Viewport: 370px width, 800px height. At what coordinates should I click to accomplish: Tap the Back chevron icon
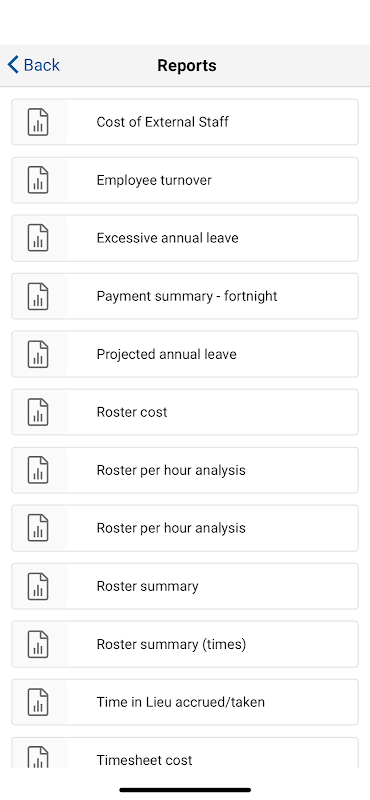point(13,65)
